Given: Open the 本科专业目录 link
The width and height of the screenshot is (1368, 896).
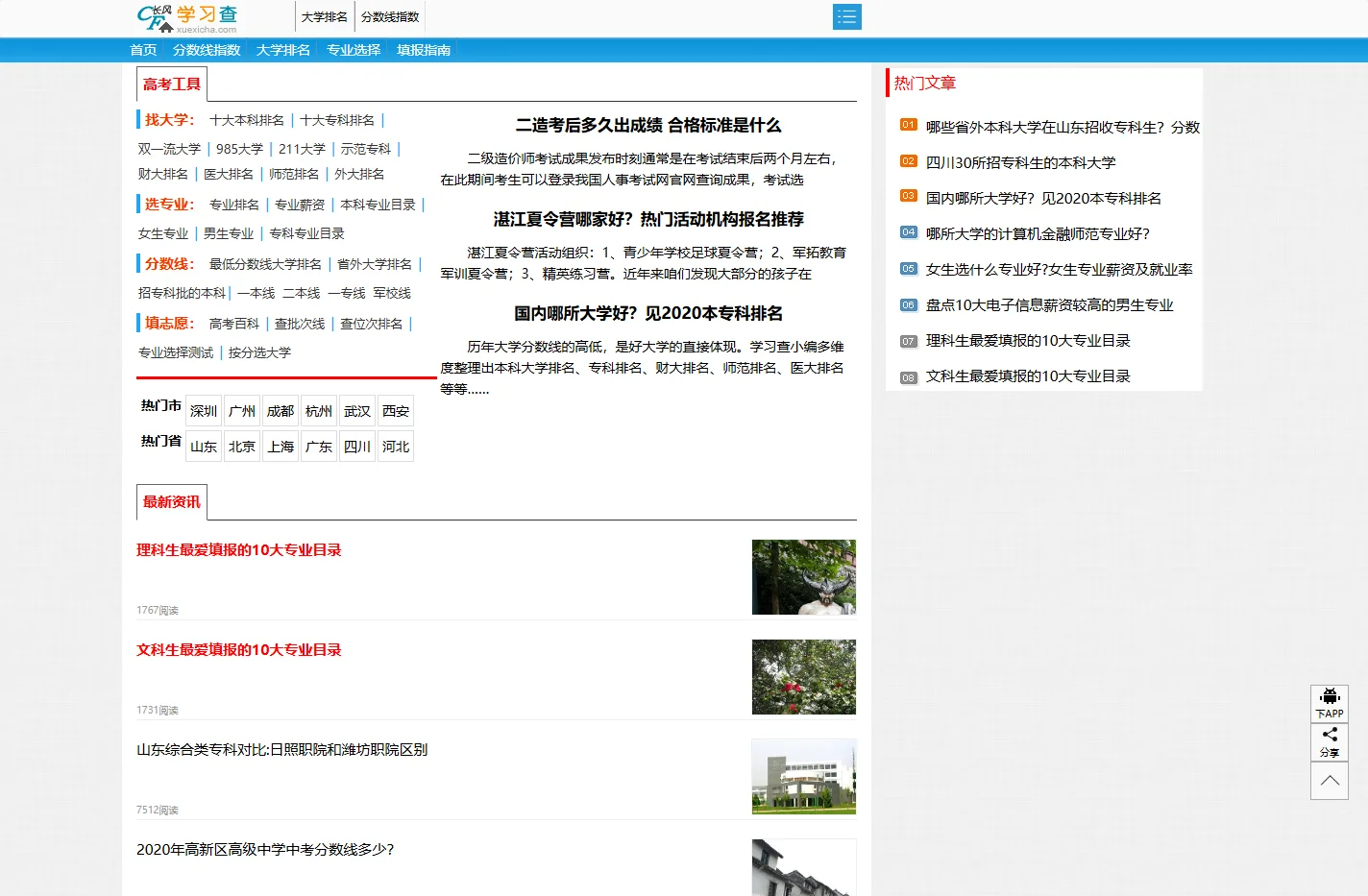Looking at the screenshot, I should click(379, 205).
